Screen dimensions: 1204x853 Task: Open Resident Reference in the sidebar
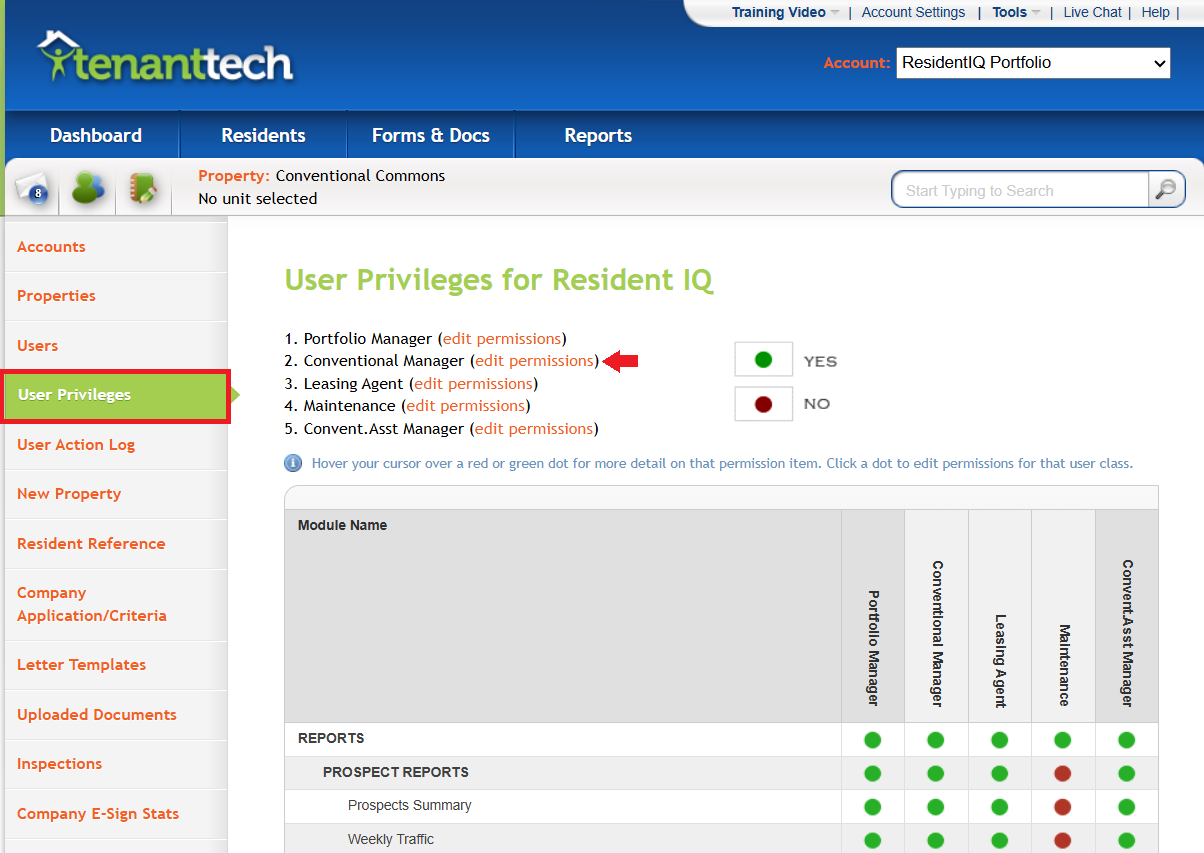(91, 544)
